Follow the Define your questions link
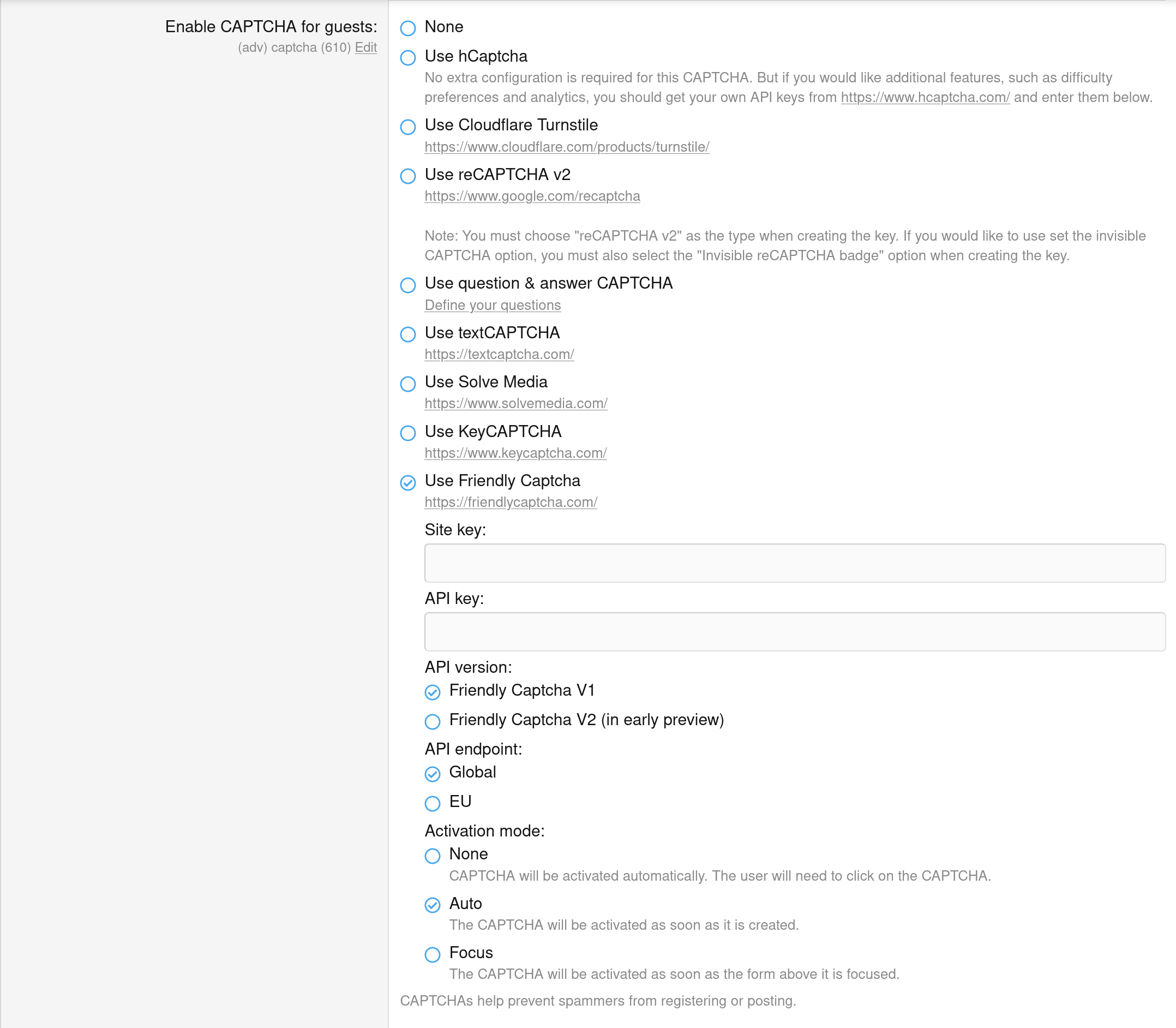 click(x=493, y=305)
